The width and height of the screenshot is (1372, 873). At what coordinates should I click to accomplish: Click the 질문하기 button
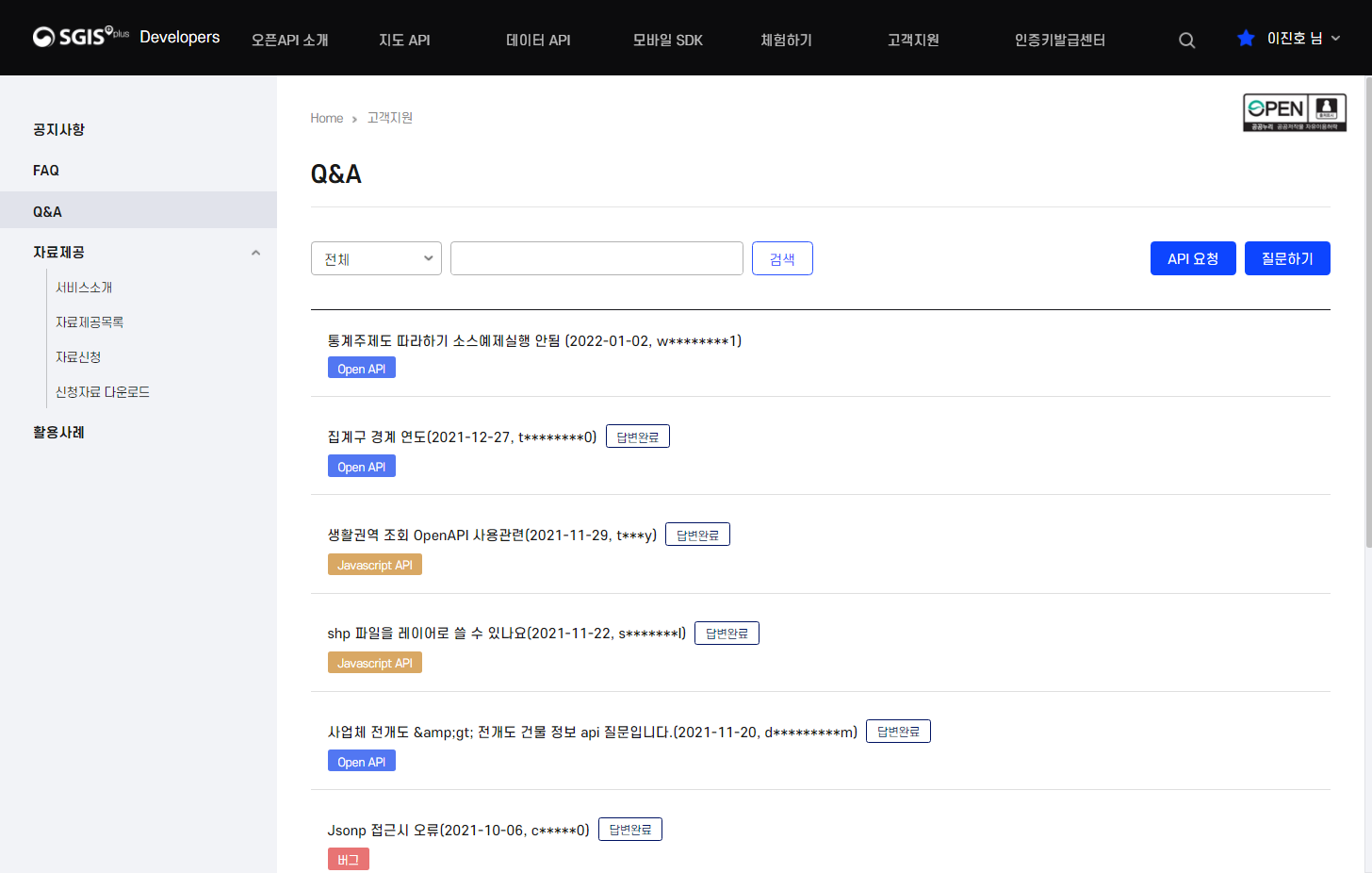1287,257
